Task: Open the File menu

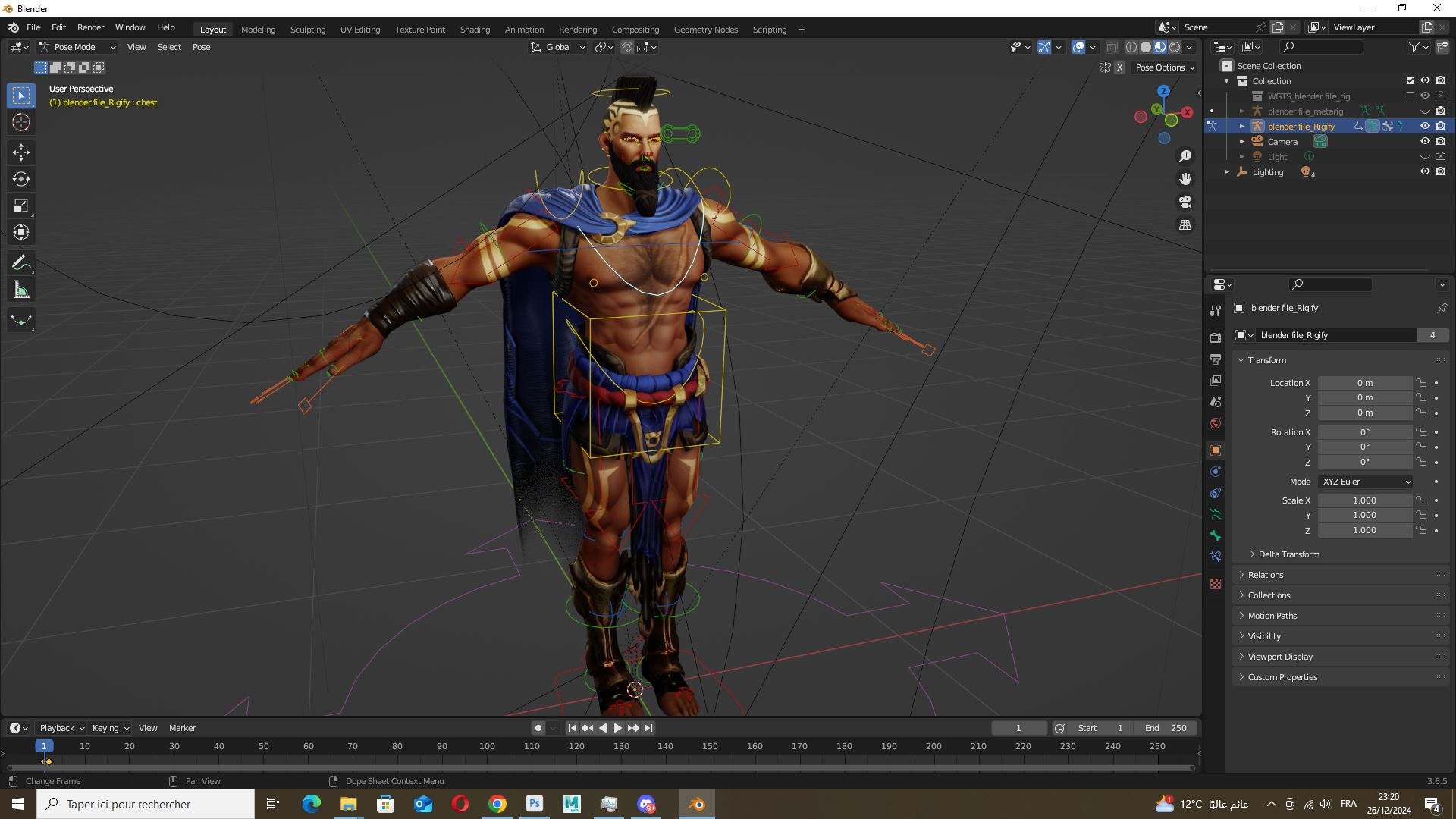Action: pyautogui.click(x=33, y=27)
